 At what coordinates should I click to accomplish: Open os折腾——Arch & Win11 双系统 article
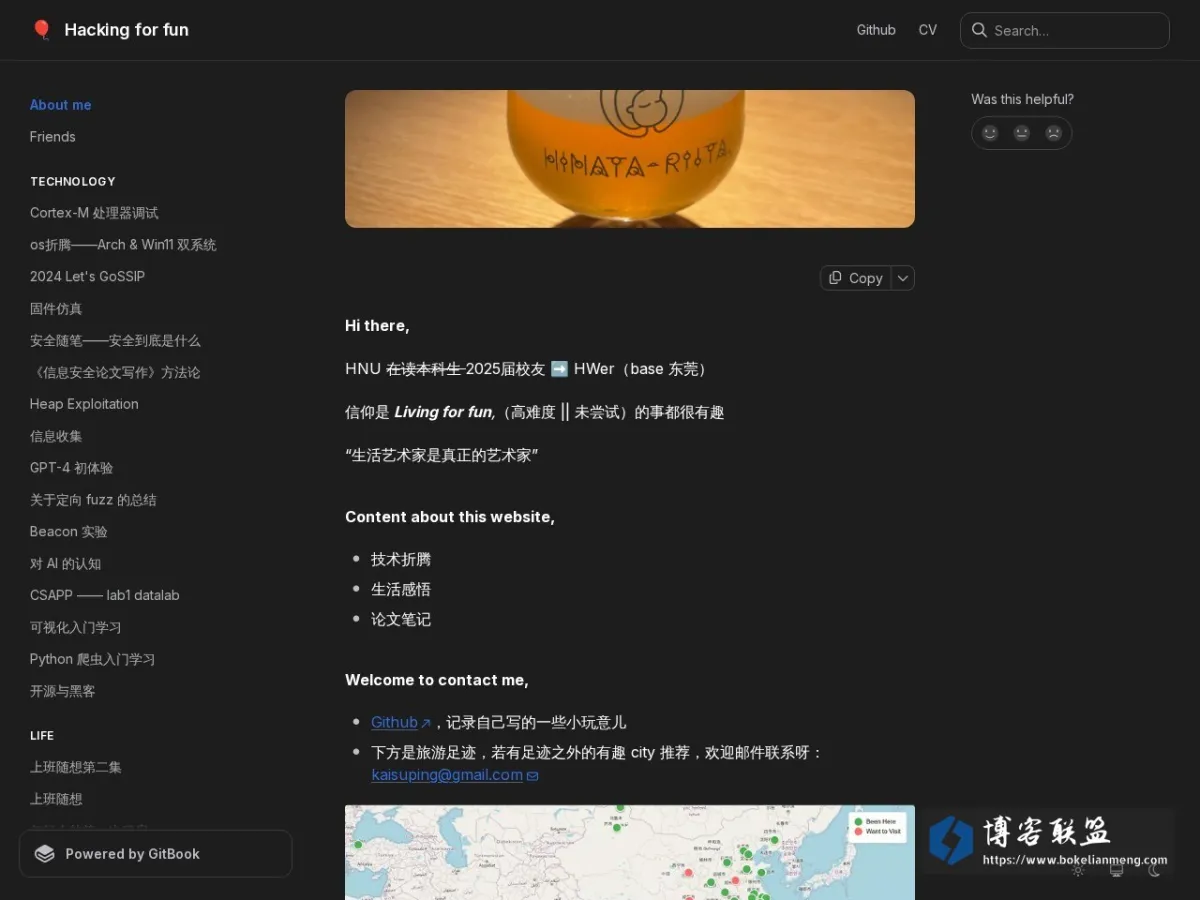123,245
